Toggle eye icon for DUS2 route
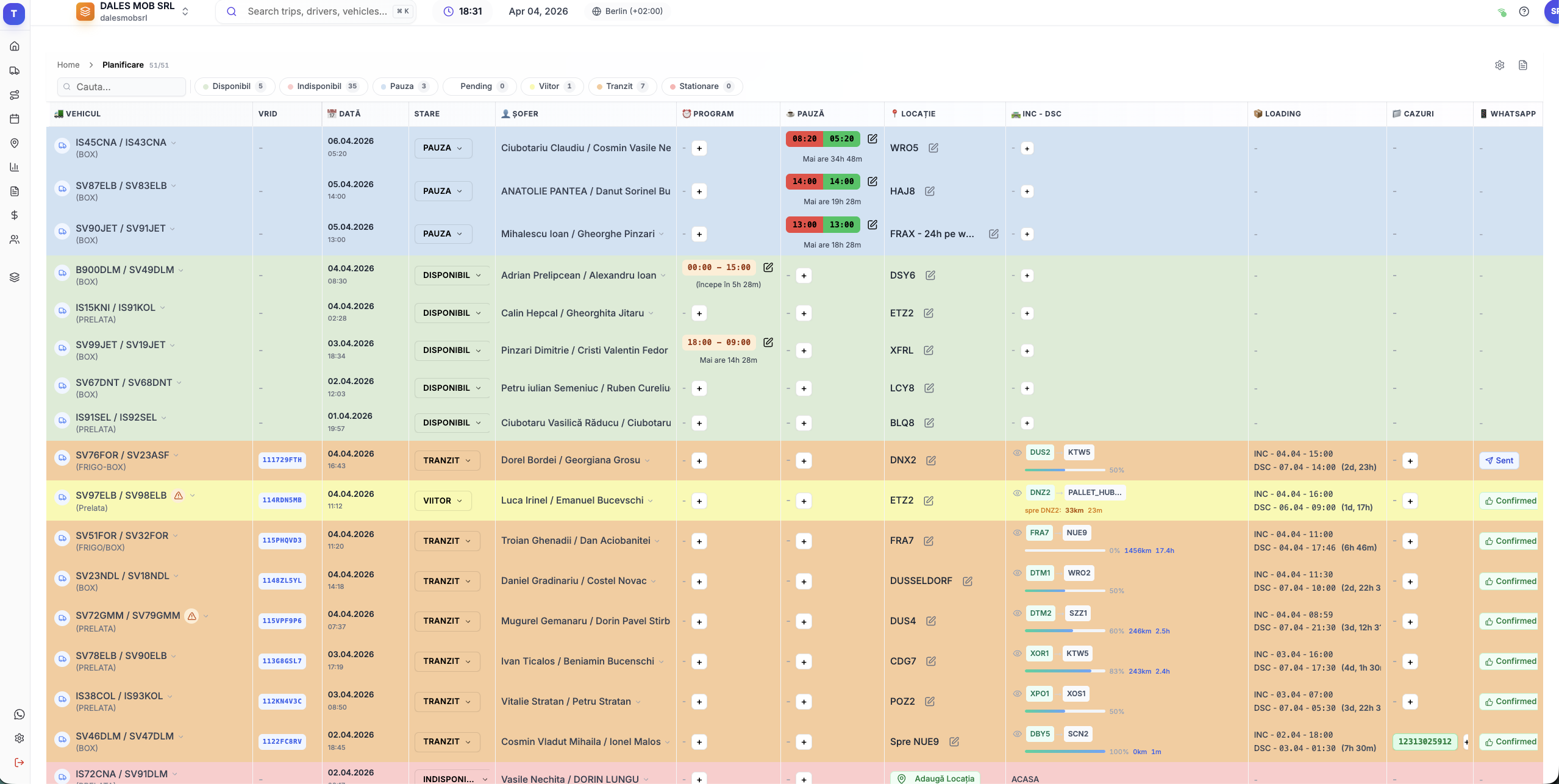The width and height of the screenshot is (1559, 784). (x=1017, y=452)
